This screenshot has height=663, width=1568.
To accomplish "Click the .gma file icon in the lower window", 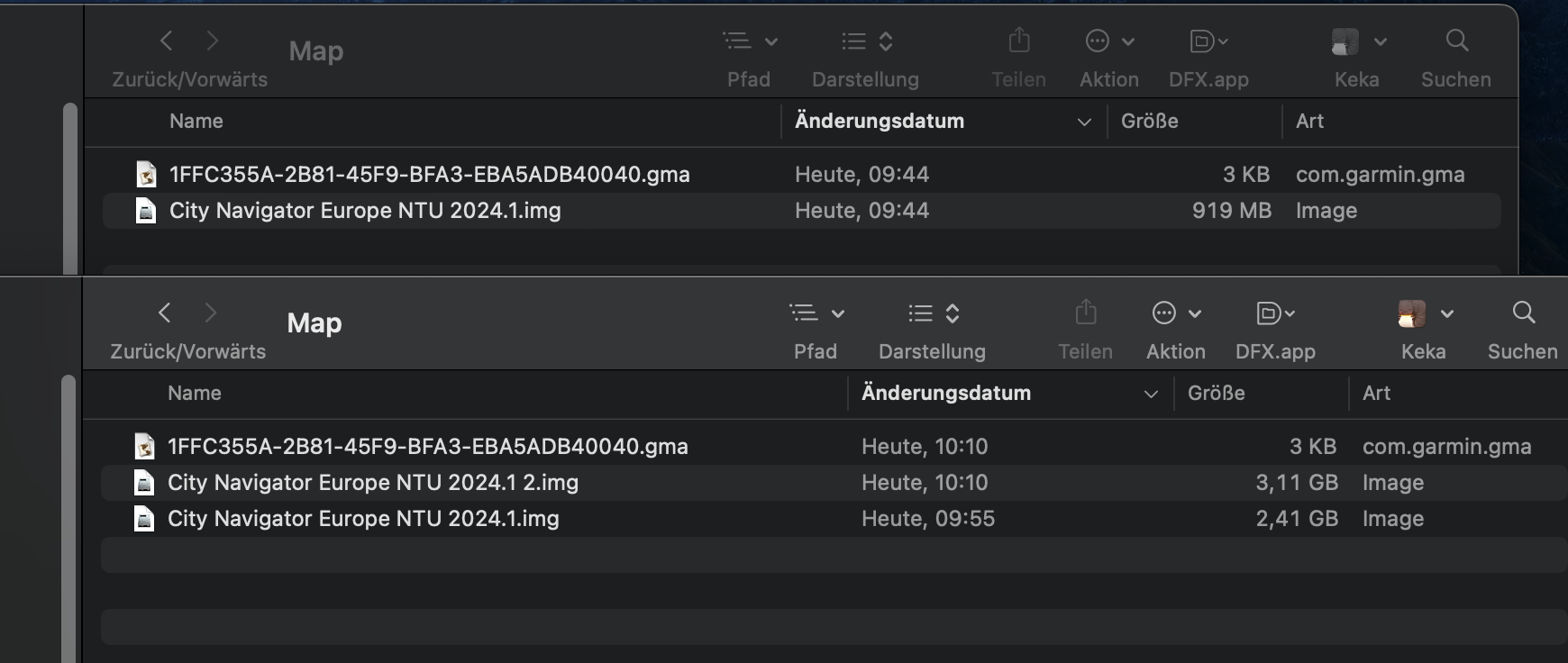I will [x=144, y=447].
